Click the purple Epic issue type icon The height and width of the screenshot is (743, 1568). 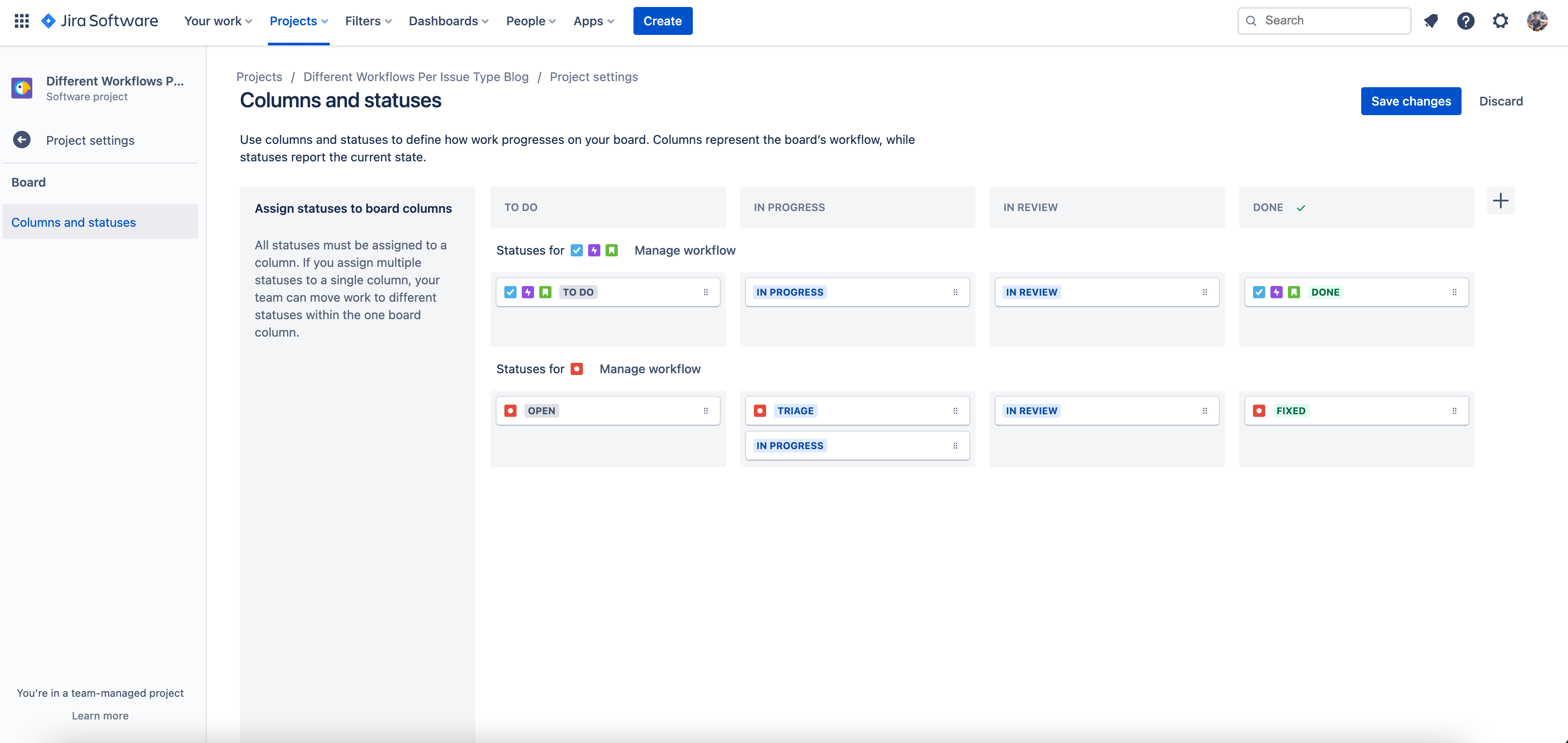[593, 250]
